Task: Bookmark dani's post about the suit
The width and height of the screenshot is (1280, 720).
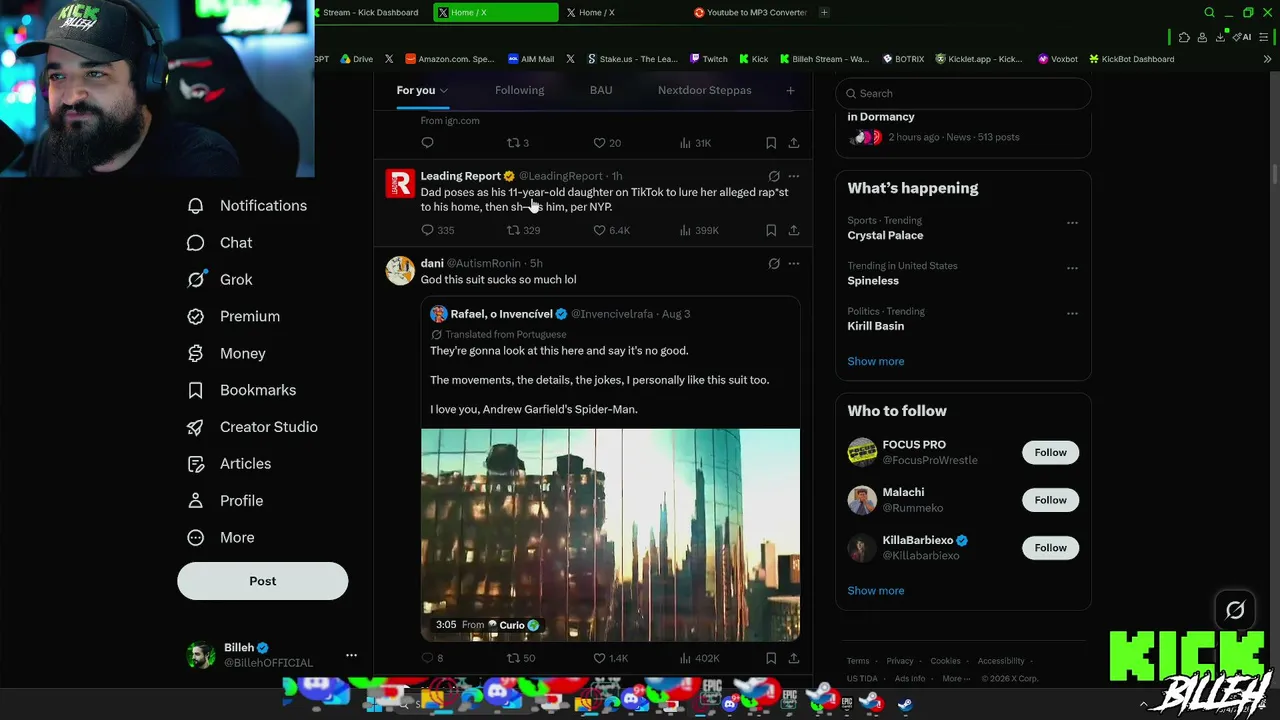Action: 771,658
